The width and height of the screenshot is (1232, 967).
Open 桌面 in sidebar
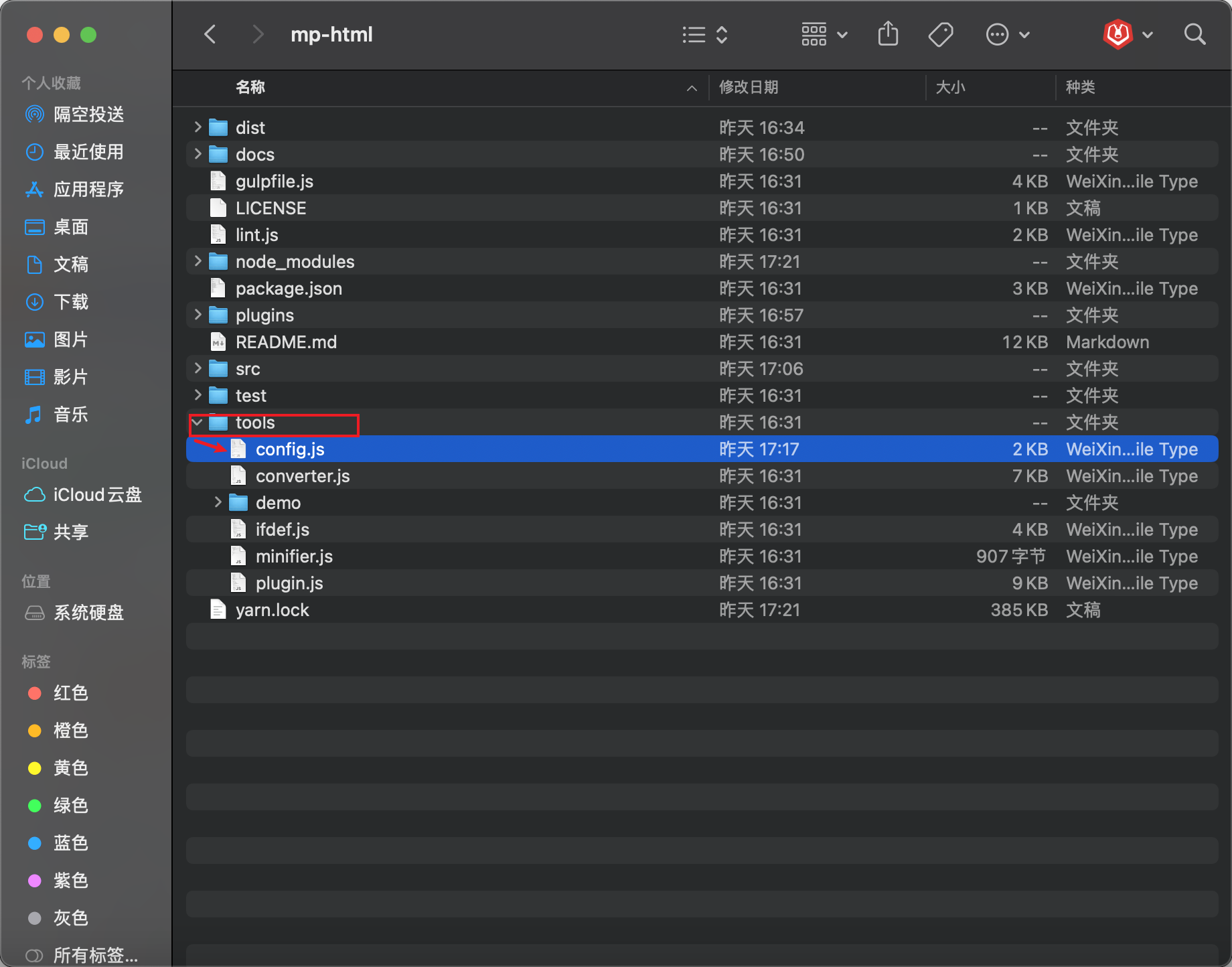58,227
